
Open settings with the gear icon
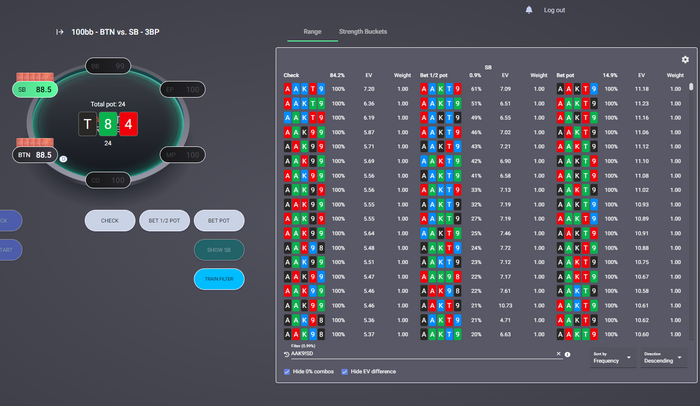click(685, 60)
